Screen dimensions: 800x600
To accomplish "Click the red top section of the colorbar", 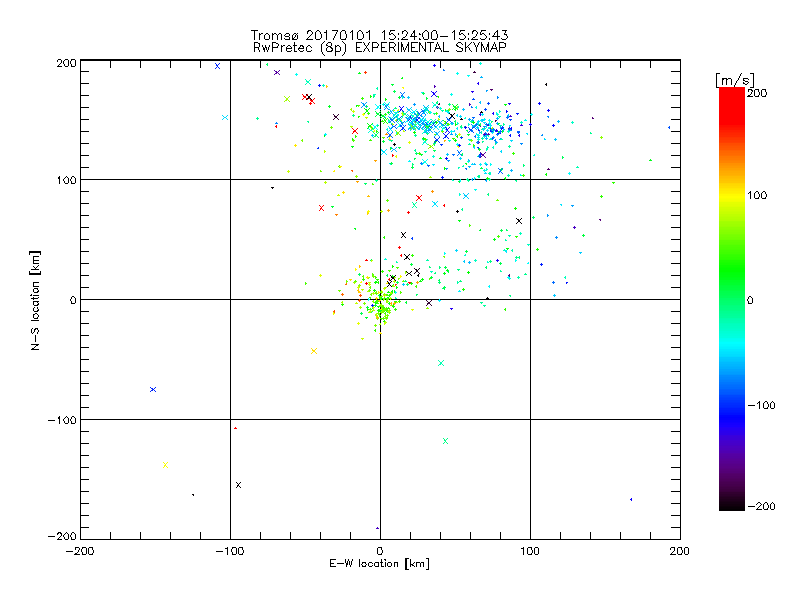I will pos(732,107).
